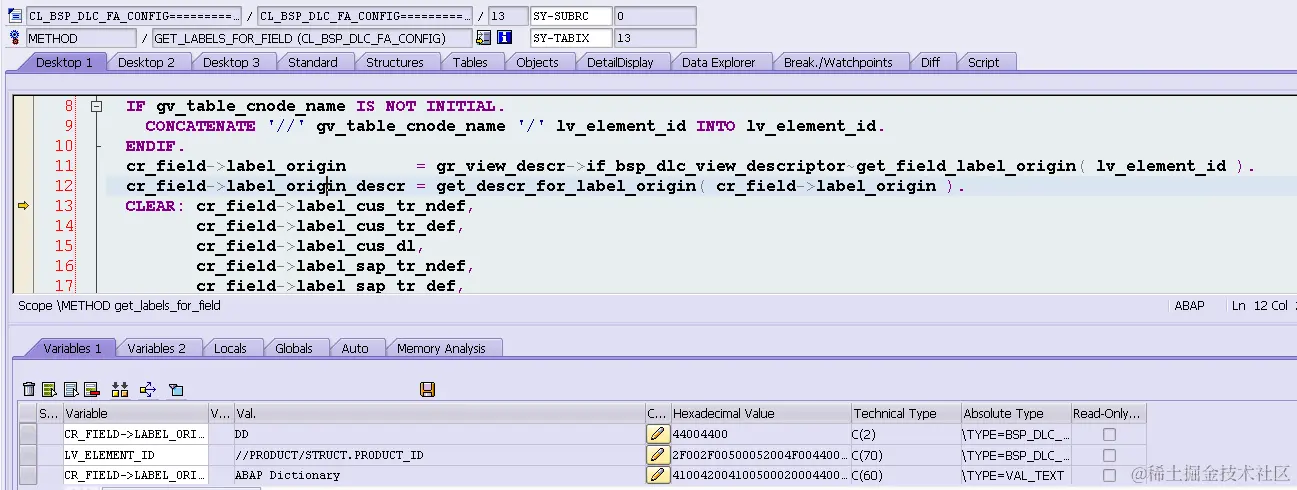Open the Memory Analysis tab
The height and width of the screenshot is (490, 1297).
tap(441, 348)
